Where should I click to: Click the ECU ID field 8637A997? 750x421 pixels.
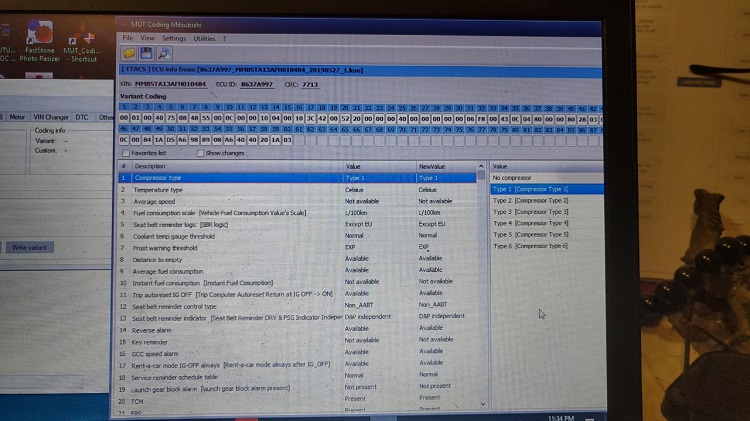pos(257,84)
